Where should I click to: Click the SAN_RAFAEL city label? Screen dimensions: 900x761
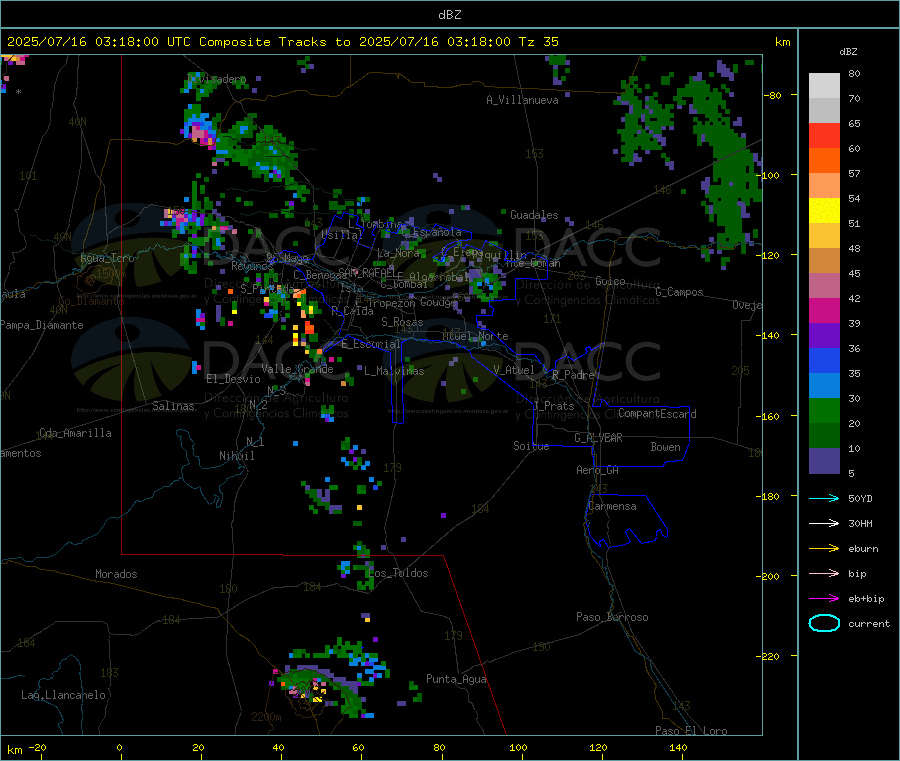(x=366, y=271)
